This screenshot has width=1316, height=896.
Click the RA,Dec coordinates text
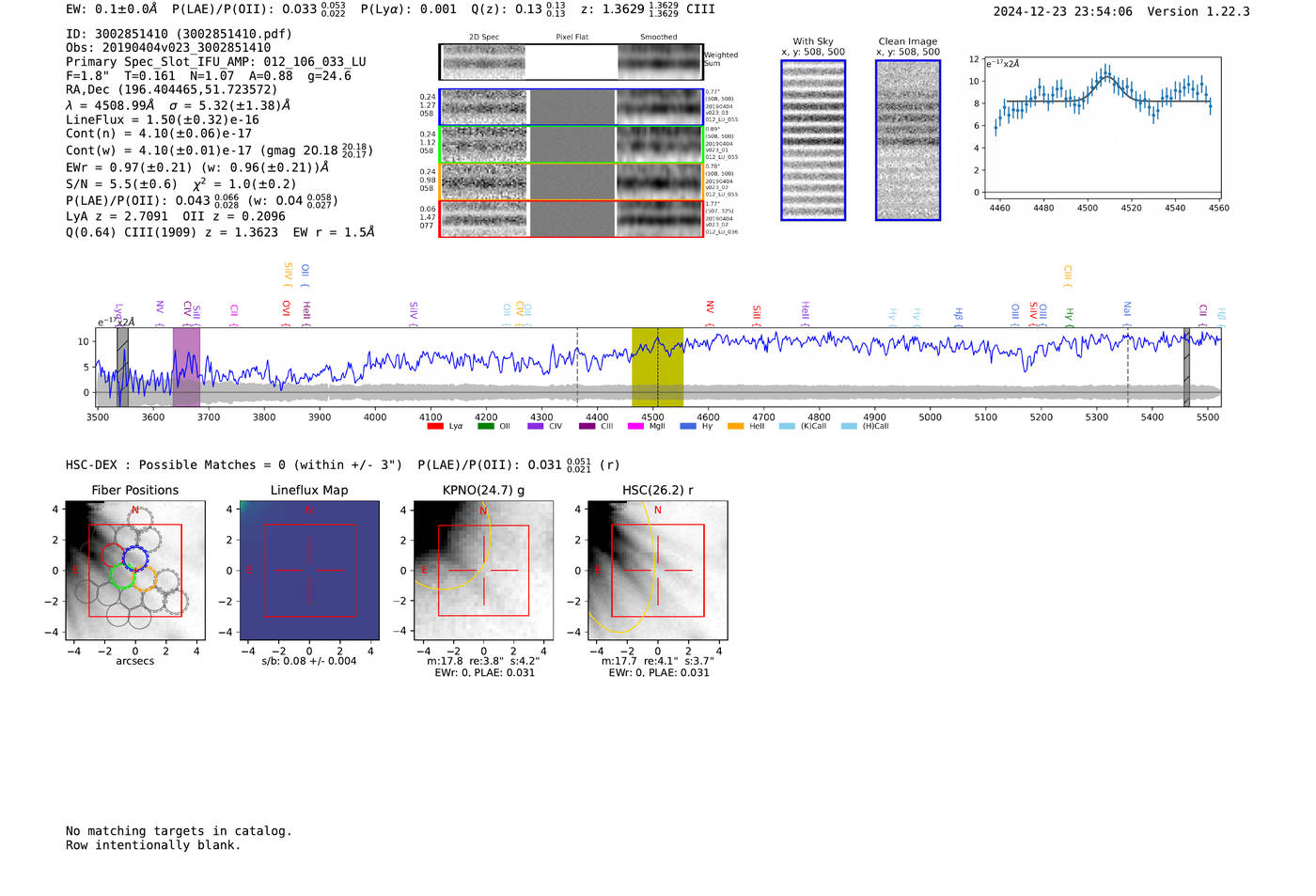click(172, 90)
